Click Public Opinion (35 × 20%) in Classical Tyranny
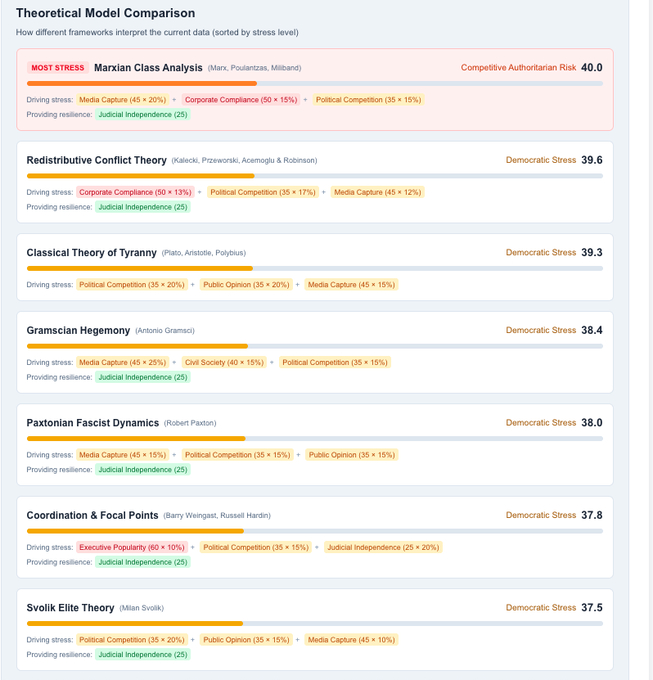This screenshot has width=653, height=680. pyautogui.click(x=246, y=285)
